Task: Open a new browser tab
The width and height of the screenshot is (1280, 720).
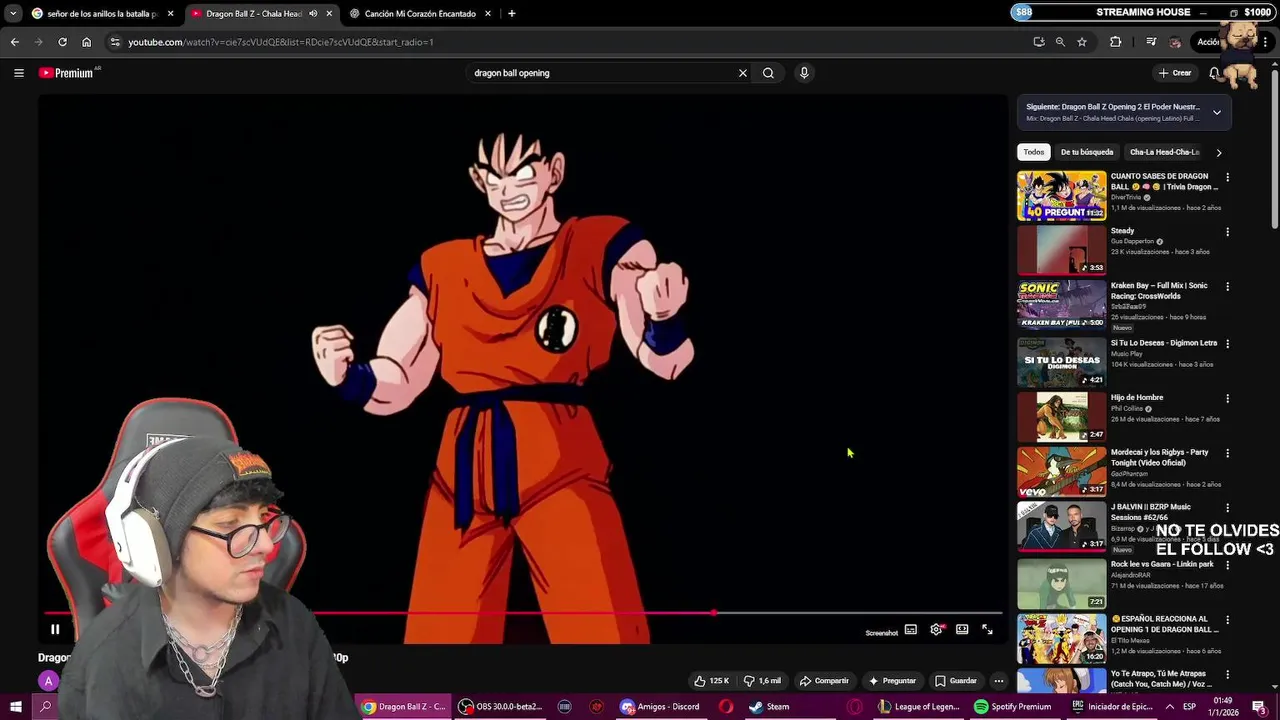Action: coord(511,14)
